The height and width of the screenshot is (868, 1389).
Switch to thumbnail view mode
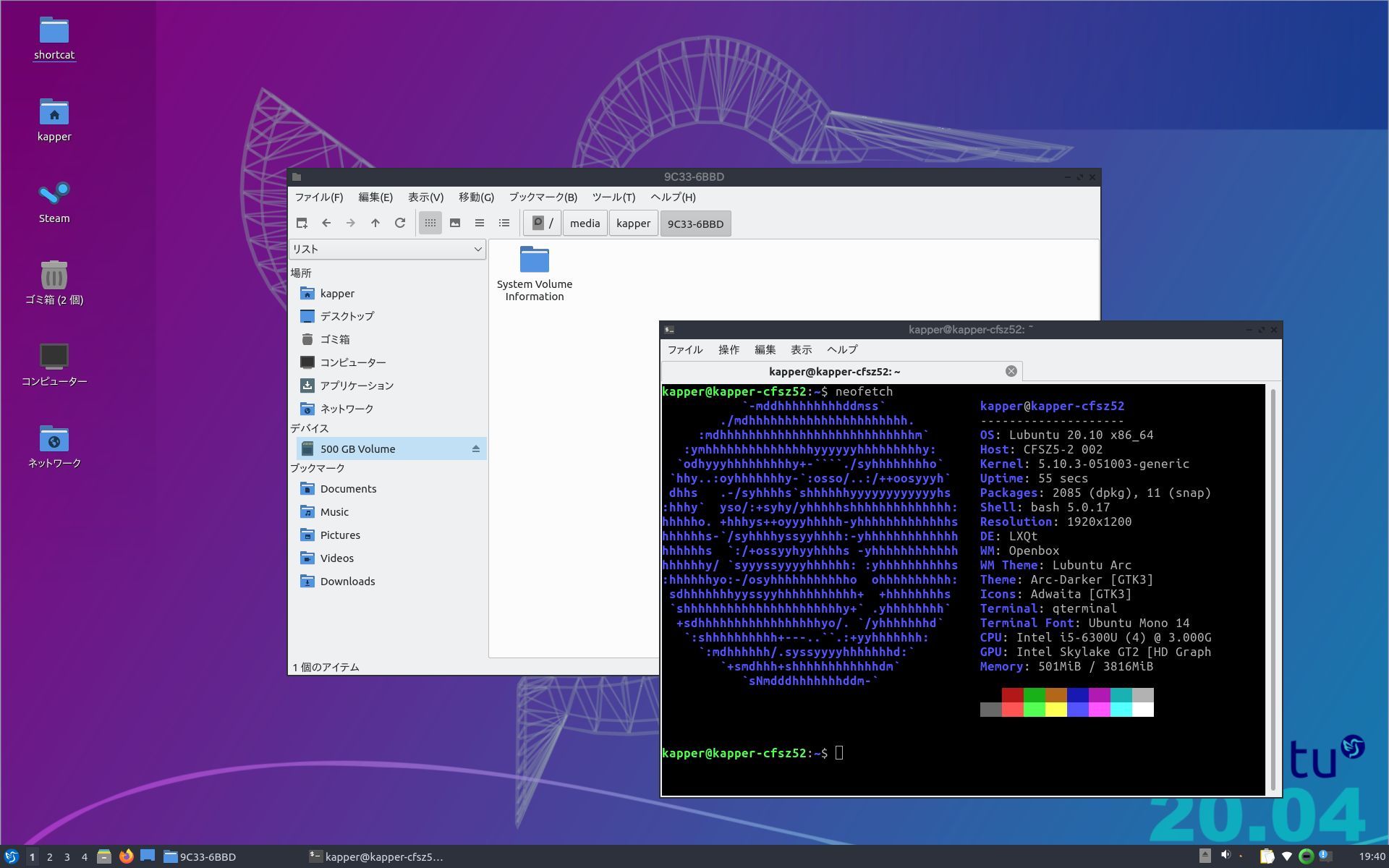click(455, 223)
